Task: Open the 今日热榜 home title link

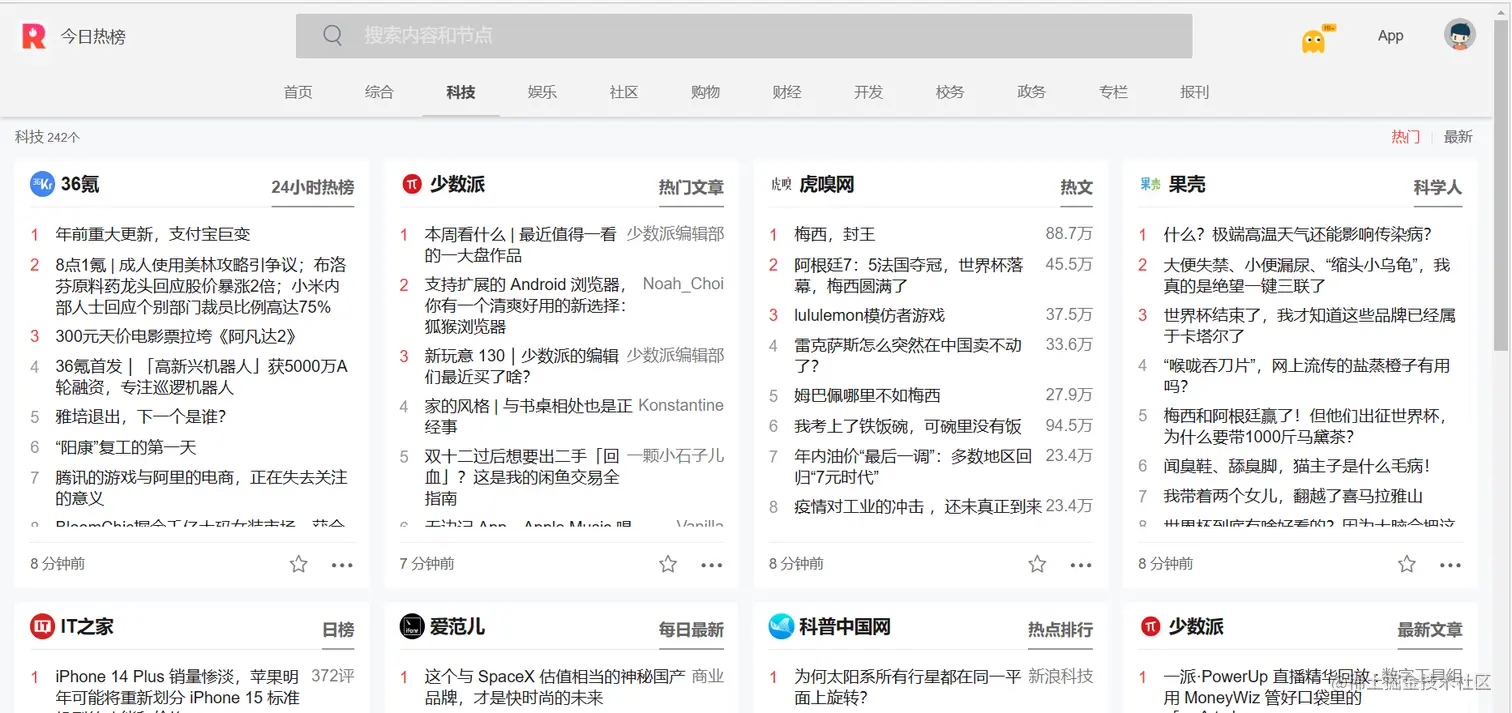Action: click(93, 37)
